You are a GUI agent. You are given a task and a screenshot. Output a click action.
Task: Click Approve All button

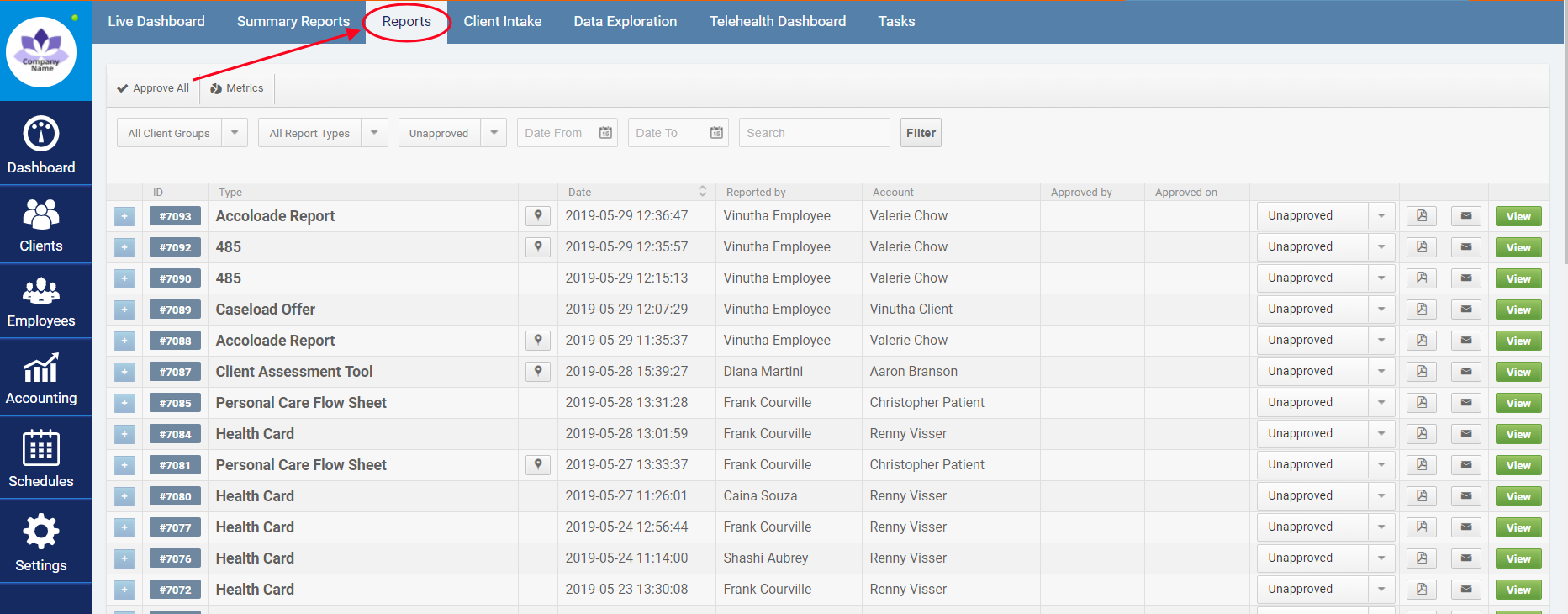coord(153,88)
